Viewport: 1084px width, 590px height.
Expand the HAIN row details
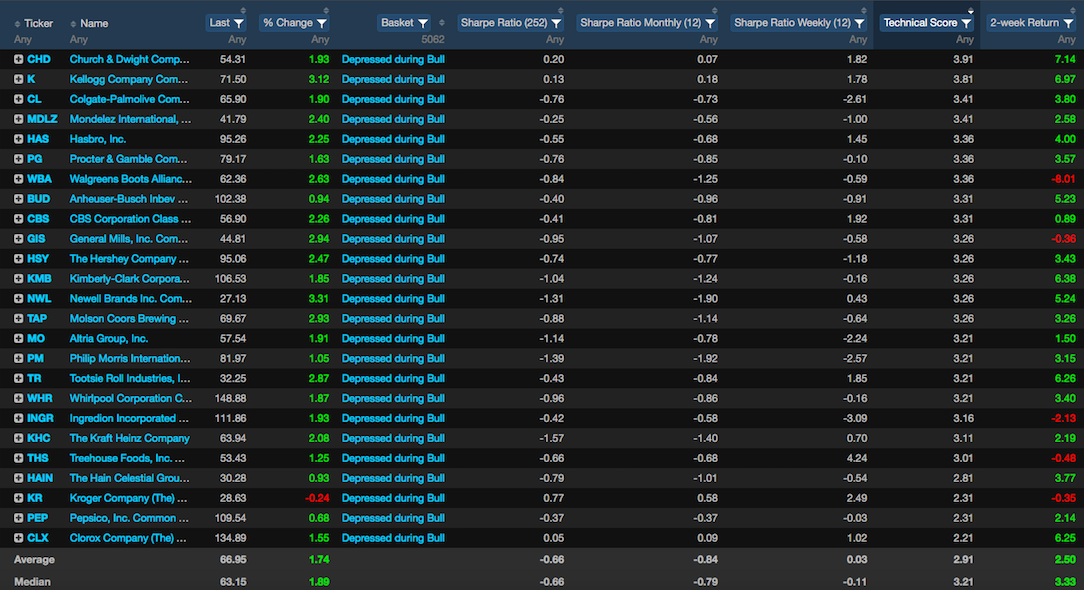click(19, 479)
